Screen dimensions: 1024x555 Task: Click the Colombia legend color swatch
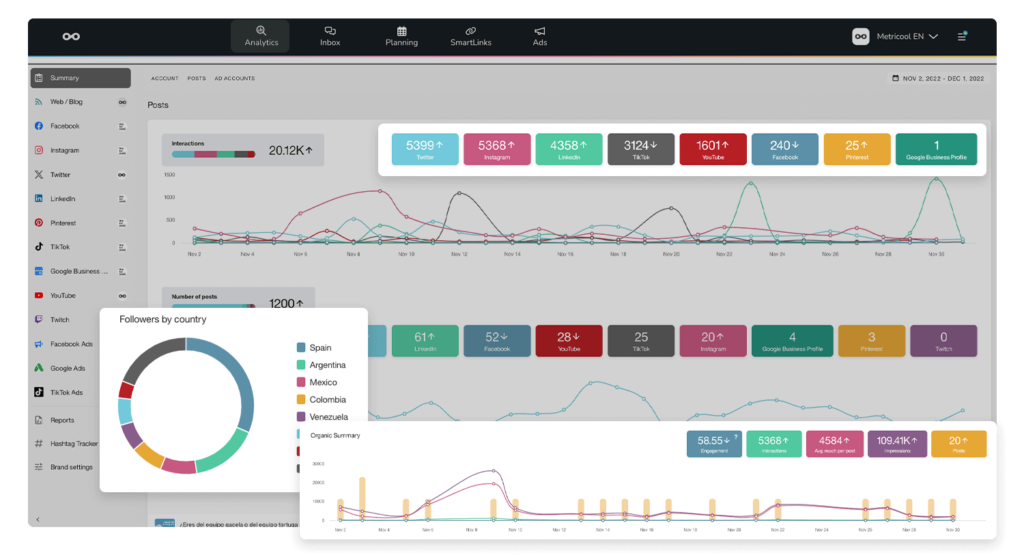coord(301,400)
